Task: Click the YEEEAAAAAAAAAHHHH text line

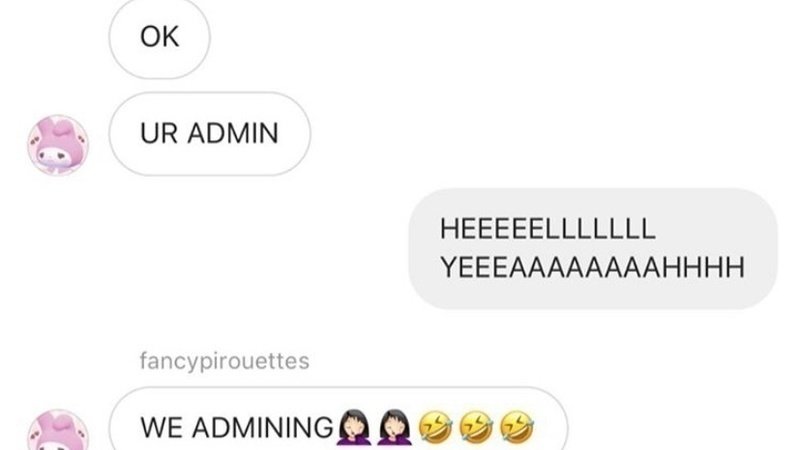Action: [592, 268]
